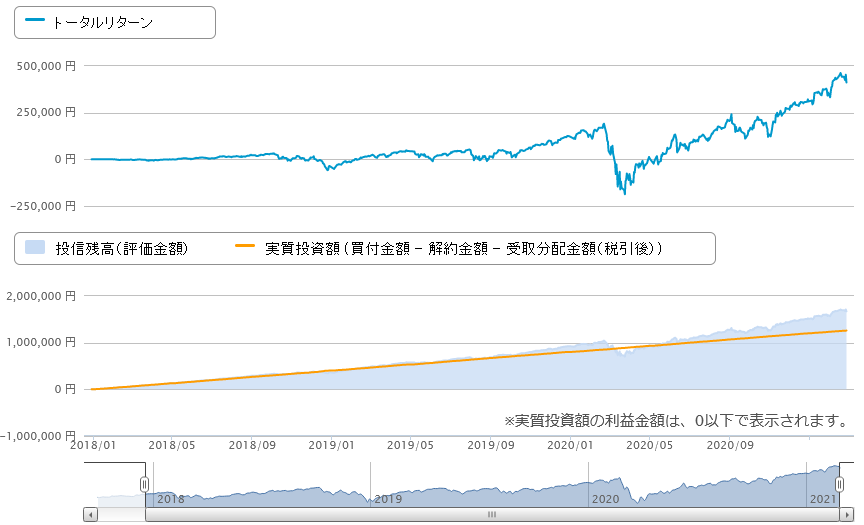Click the 250,000 円 axis value
This screenshot has height=525, width=864.
46,112
